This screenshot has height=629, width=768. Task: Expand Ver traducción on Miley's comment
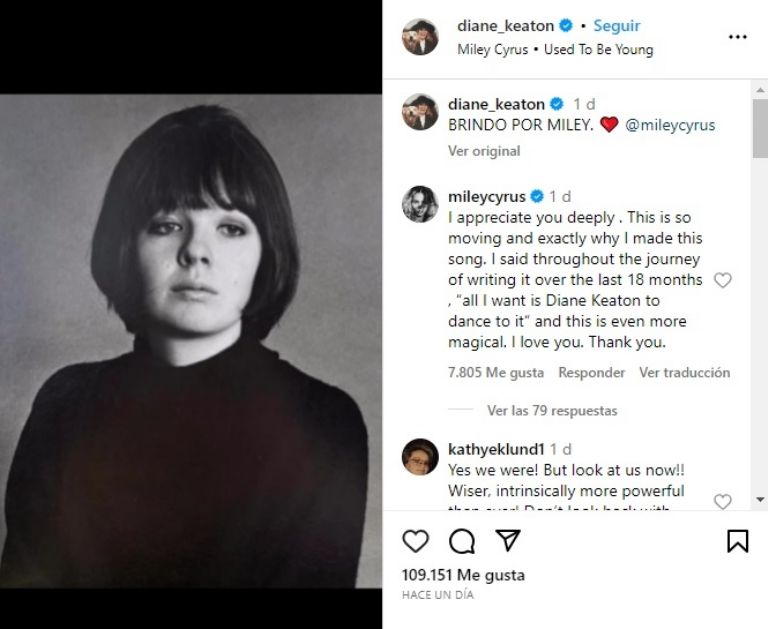(685, 372)
